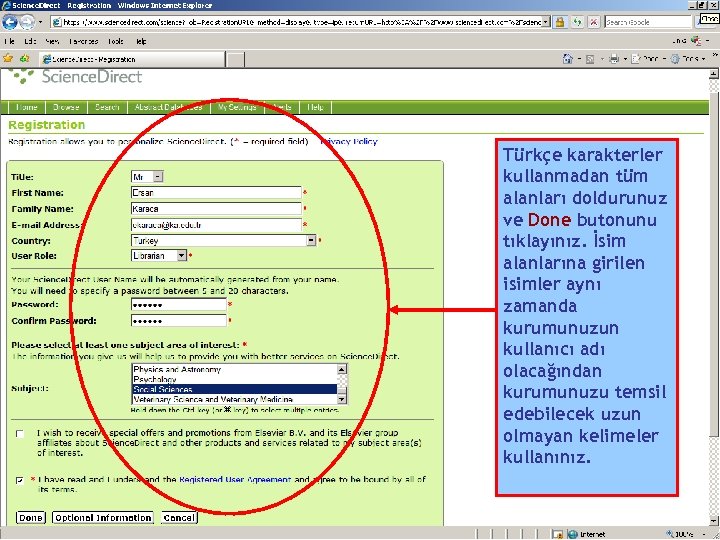Open the Edit menu

pos(30,41)
